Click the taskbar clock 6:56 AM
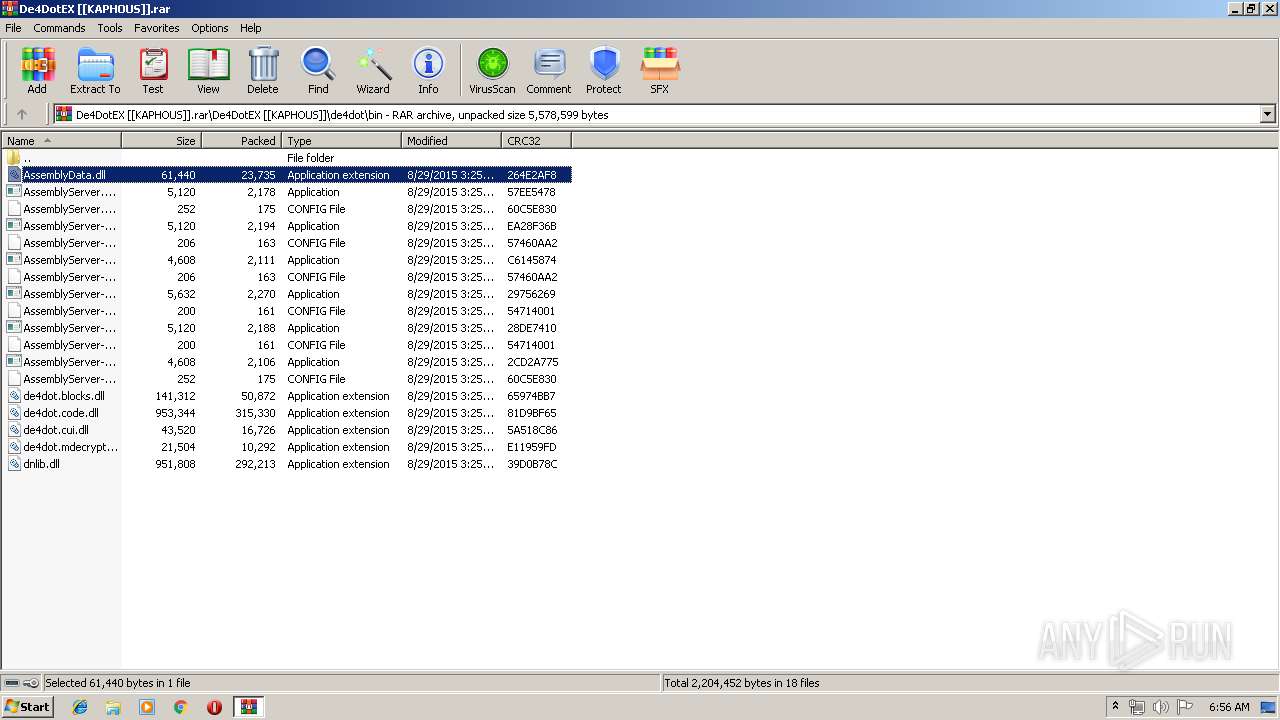The image size is (1280, 720). [x=1229, y=707]
